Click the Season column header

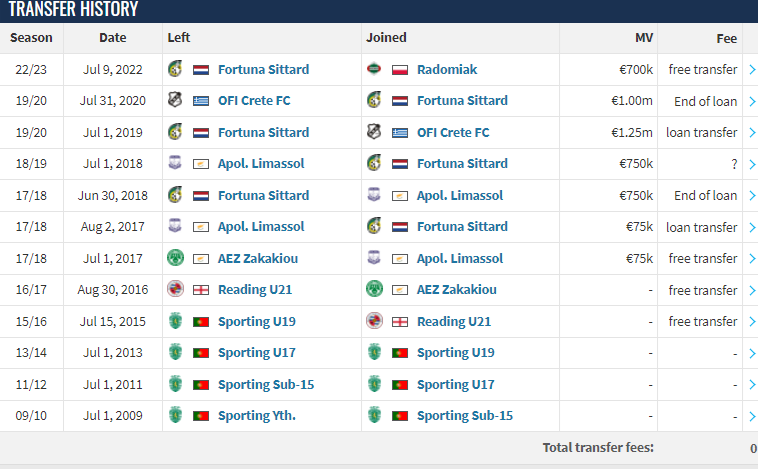31,38
